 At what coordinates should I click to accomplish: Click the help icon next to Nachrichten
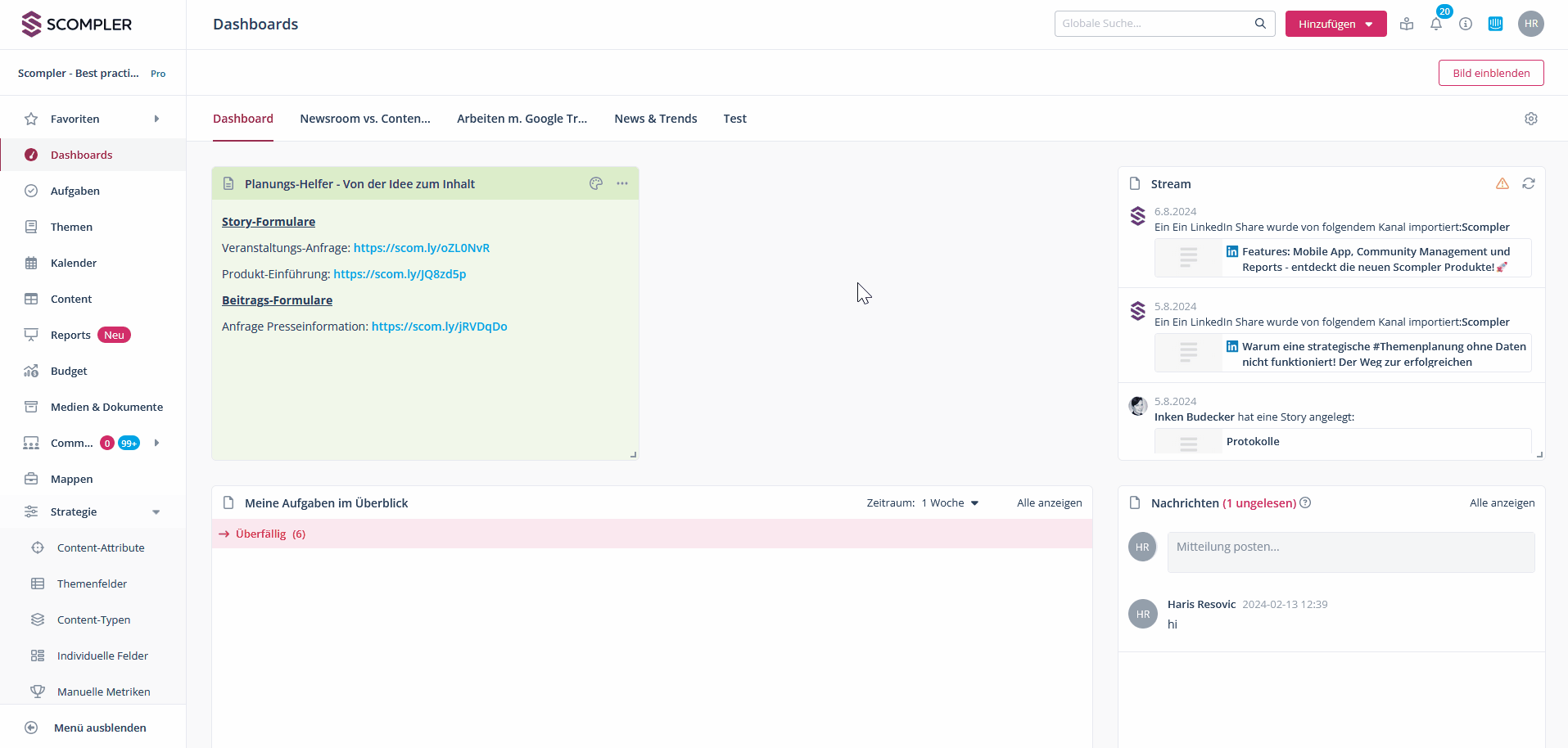coord(1305,502)
